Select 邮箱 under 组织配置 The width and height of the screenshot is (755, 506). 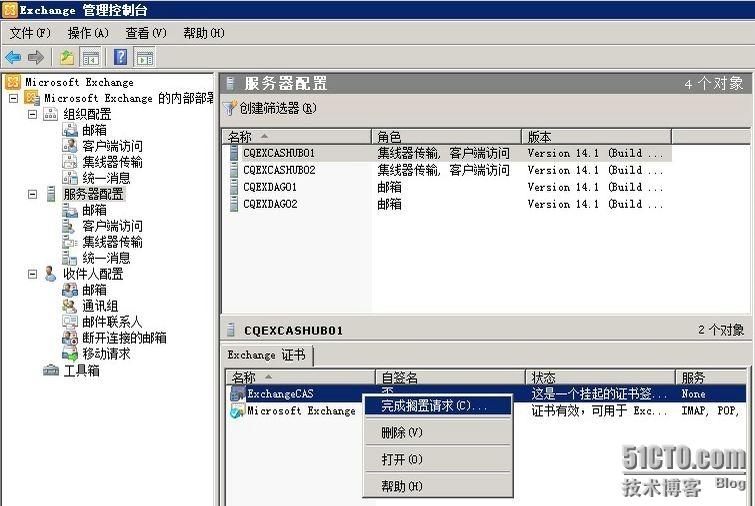[94, 130]
